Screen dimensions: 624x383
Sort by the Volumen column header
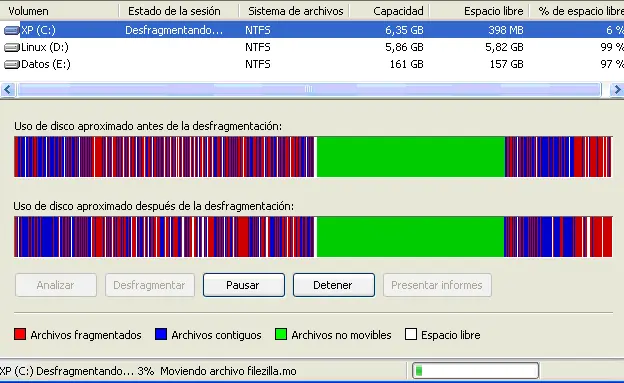pos(59,11)
